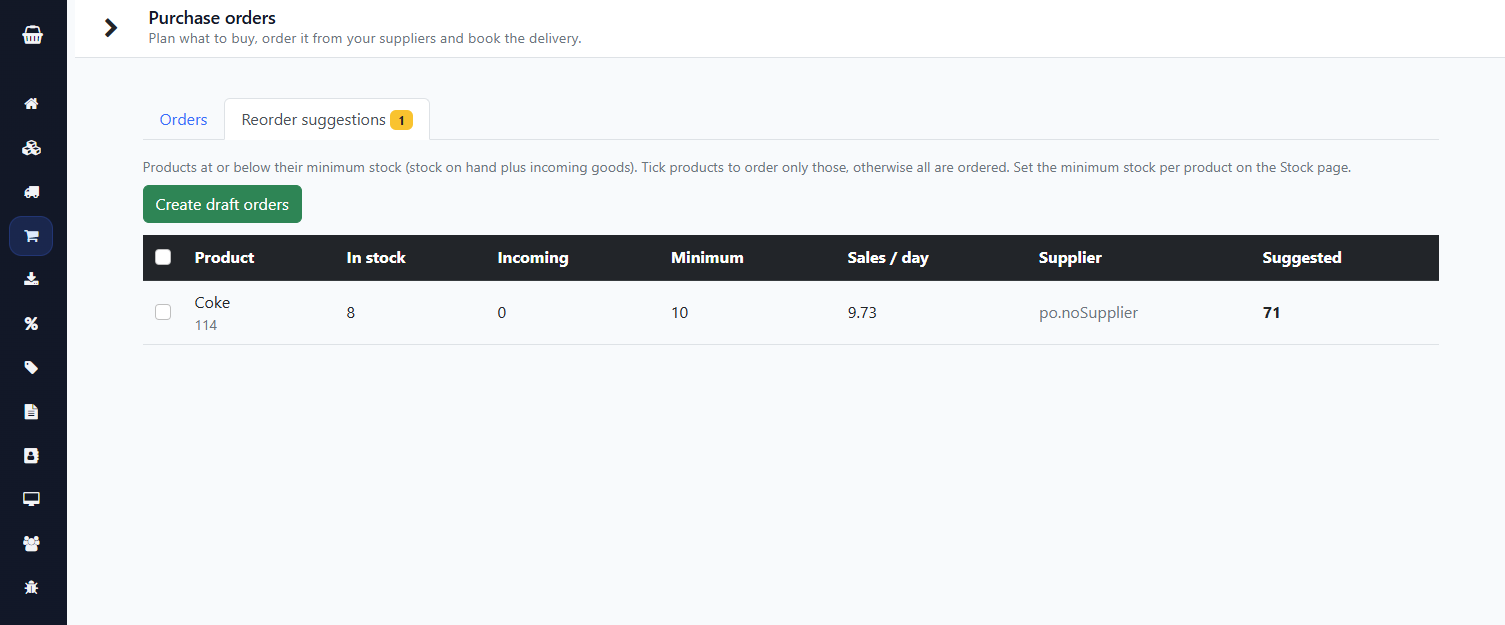Click the shopping basket logo icon
Screen dimensions: 1505x625
tap(32, 35)
